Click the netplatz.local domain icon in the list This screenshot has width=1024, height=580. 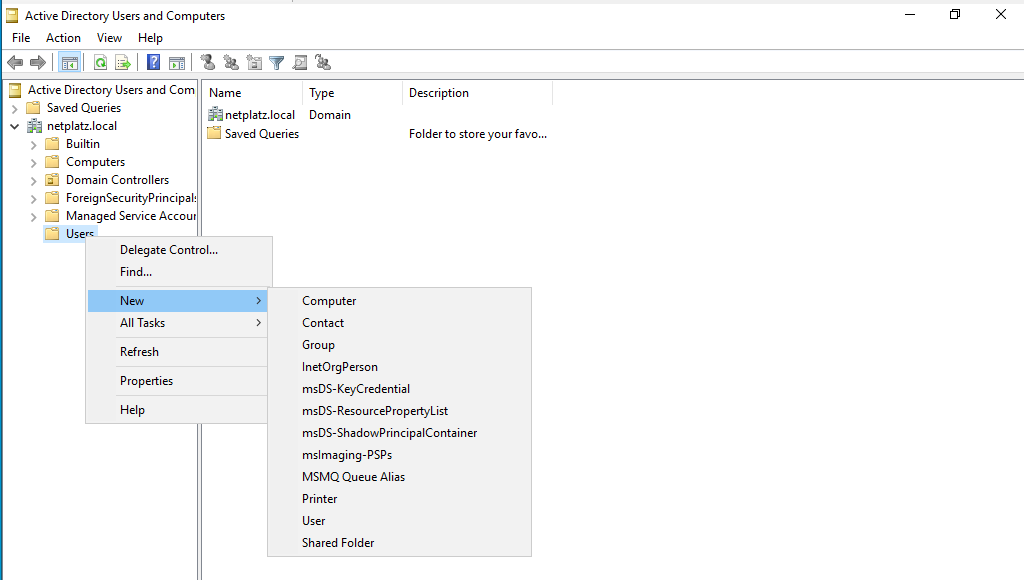[x=215, y=115]
